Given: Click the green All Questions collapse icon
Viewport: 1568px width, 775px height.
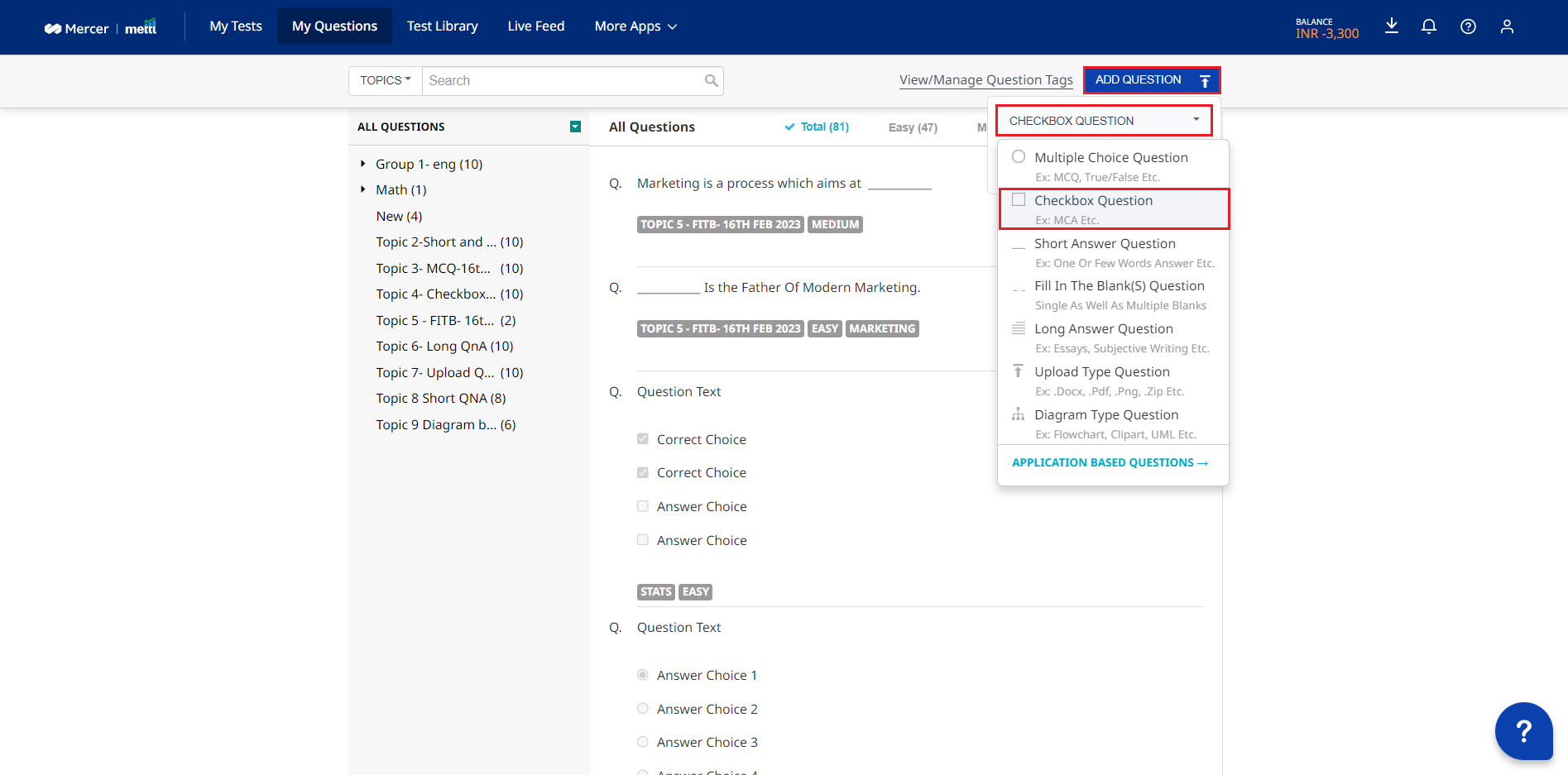Looking at the screenshot, I should 575,127.
